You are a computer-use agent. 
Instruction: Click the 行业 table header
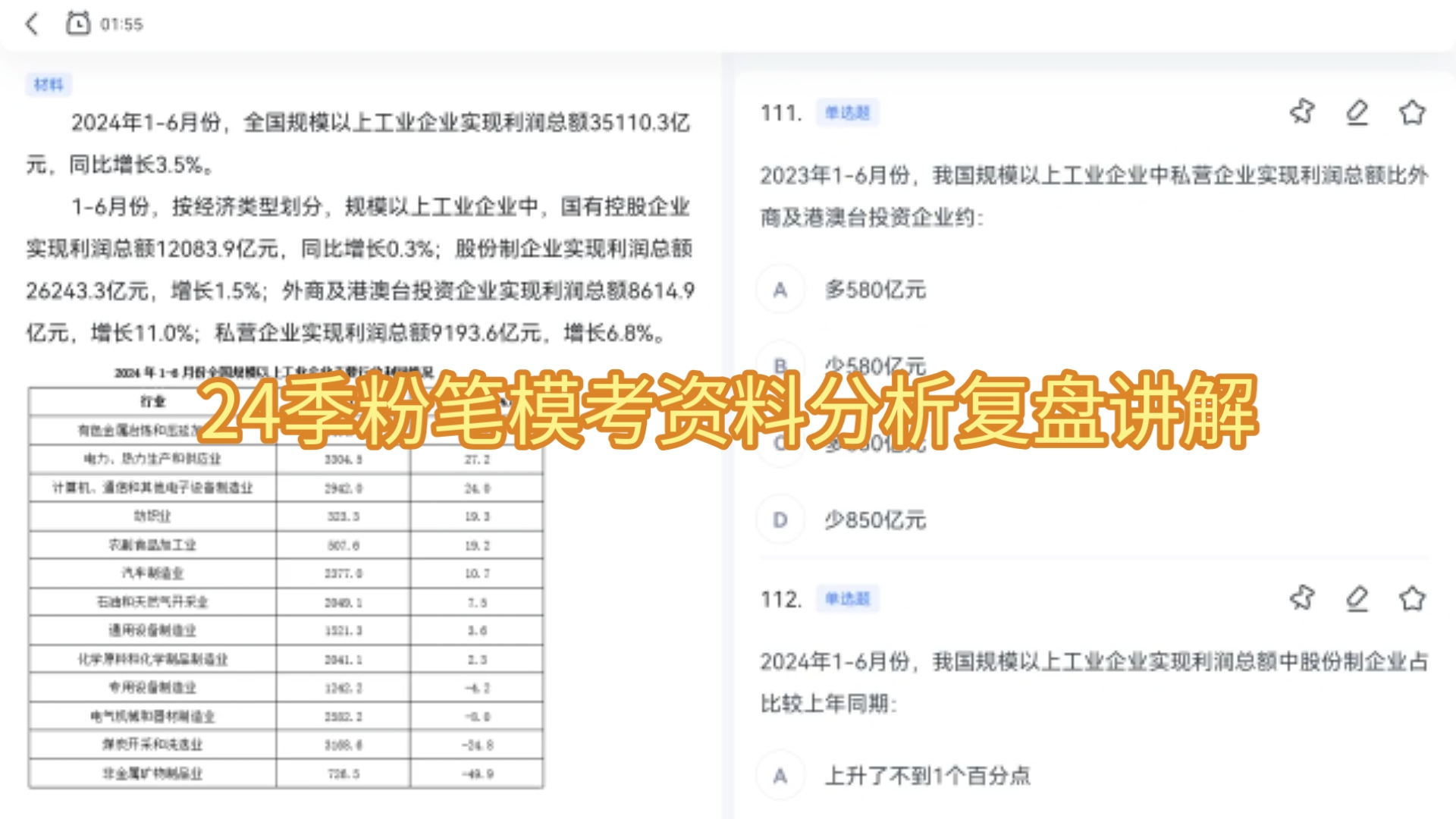[152, 401]
